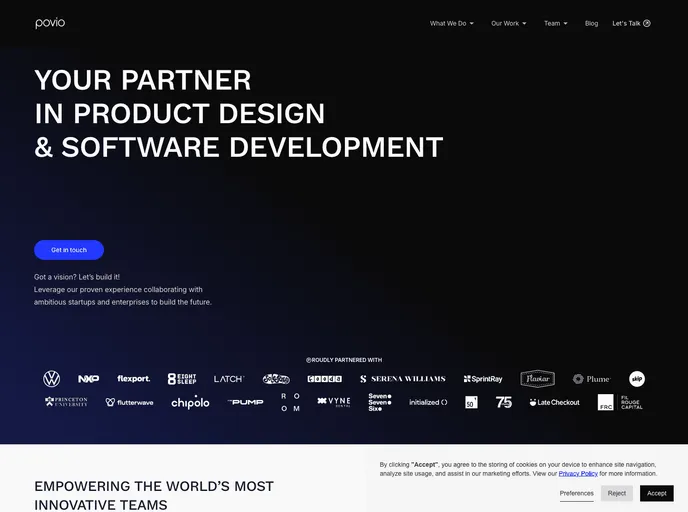Click the Povio logo in header
The width and height of the screenshot is (688, 512).
[50, 23]
